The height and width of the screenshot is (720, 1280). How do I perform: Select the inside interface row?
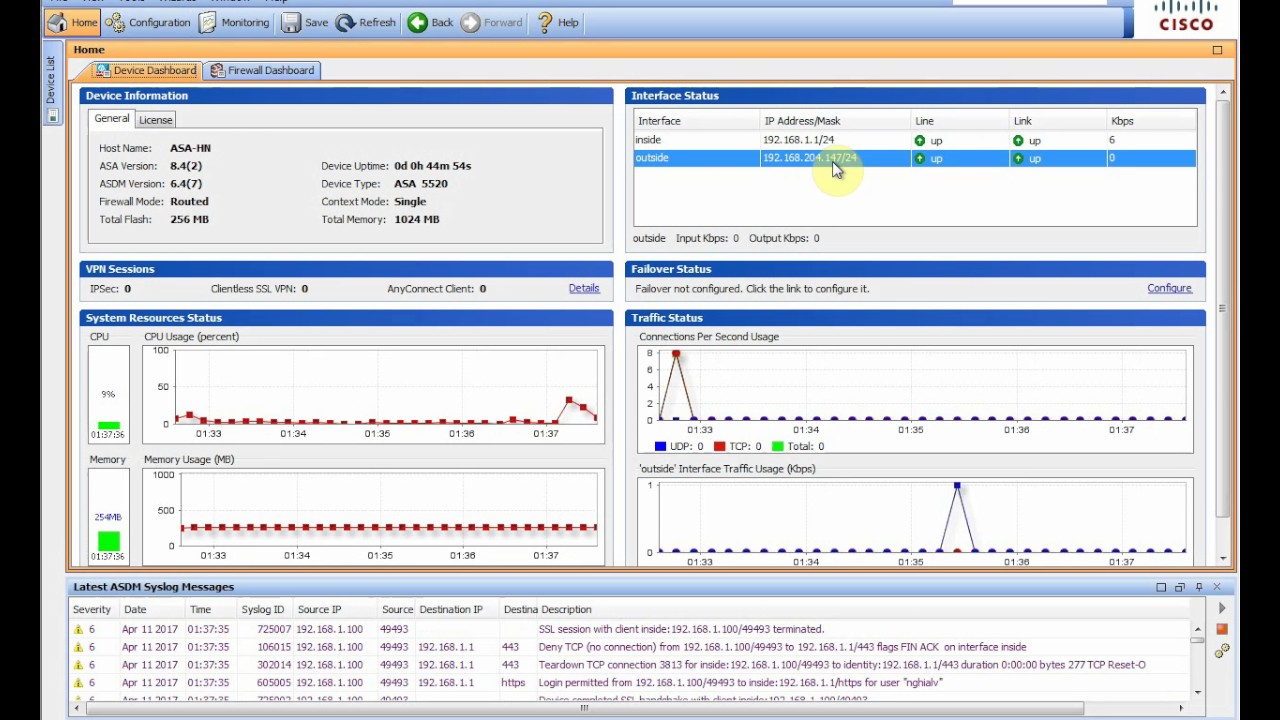(x=915, y=140)
